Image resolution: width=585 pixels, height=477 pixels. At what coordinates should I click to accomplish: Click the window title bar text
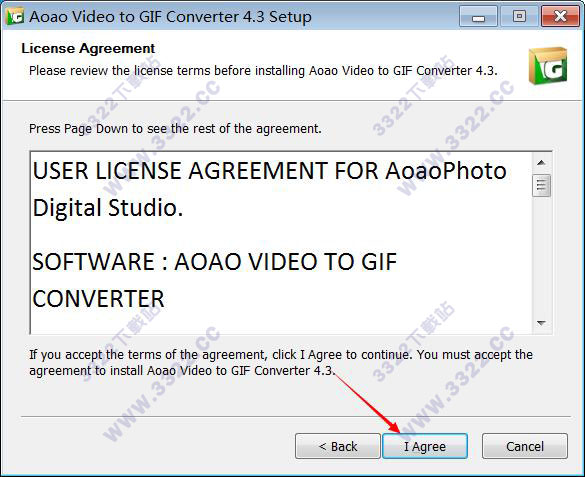pos(170,17)
